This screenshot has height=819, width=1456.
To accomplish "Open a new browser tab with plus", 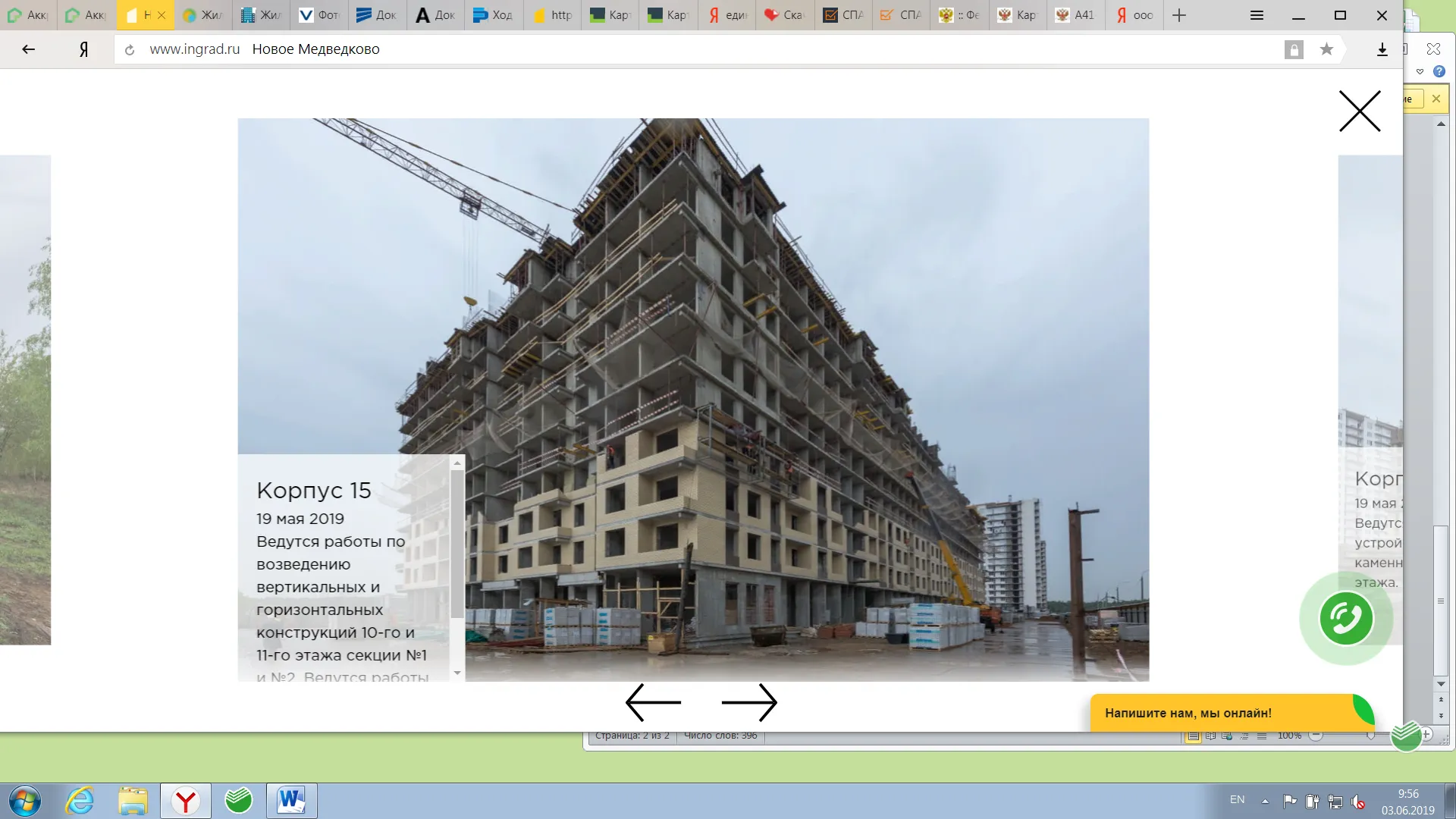I will tap(1178, 15).
